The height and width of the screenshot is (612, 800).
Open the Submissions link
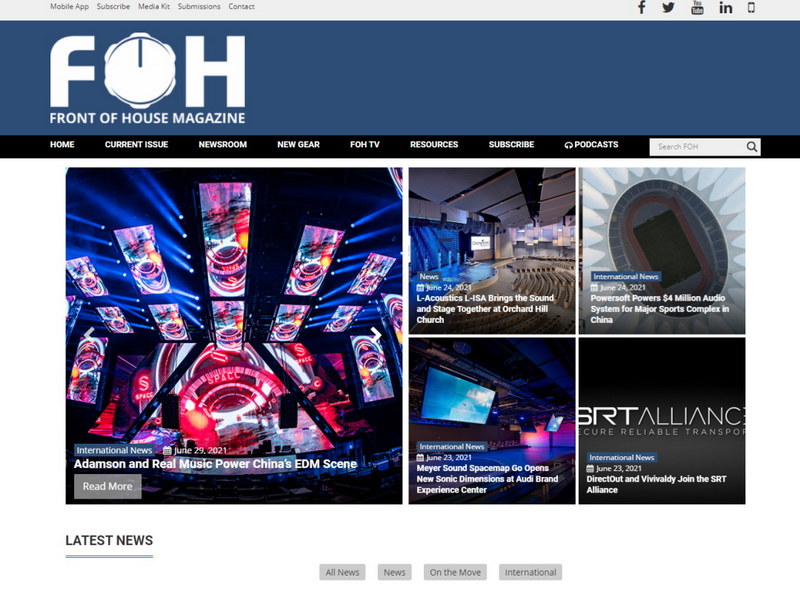pyautogui.click(x=199, y=7)
